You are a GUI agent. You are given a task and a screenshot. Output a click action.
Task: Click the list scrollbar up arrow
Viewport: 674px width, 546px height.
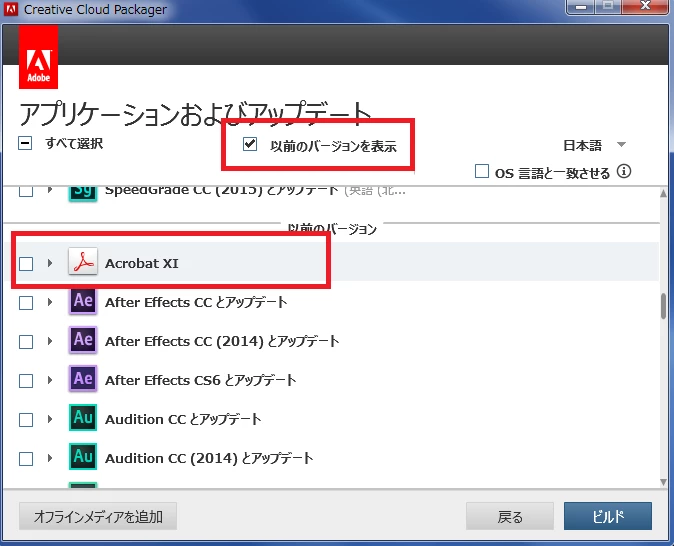pyautogui.click(x=664, y=193)
